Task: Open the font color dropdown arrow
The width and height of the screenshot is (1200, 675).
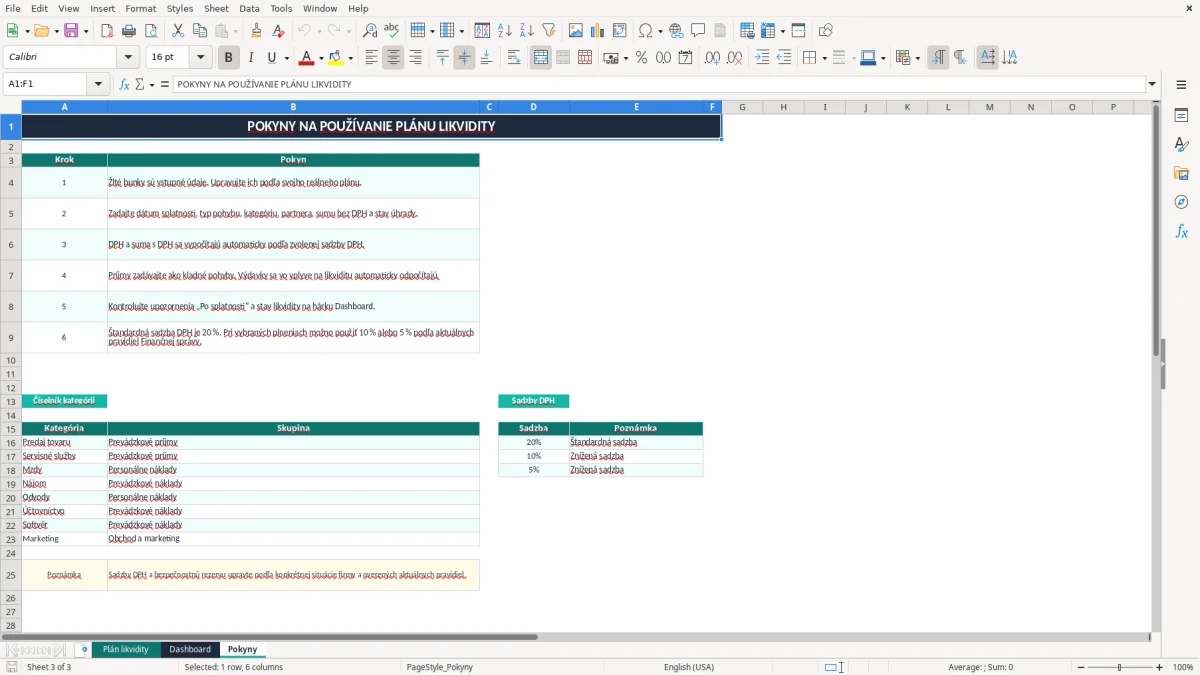Action: pos(321,58)
